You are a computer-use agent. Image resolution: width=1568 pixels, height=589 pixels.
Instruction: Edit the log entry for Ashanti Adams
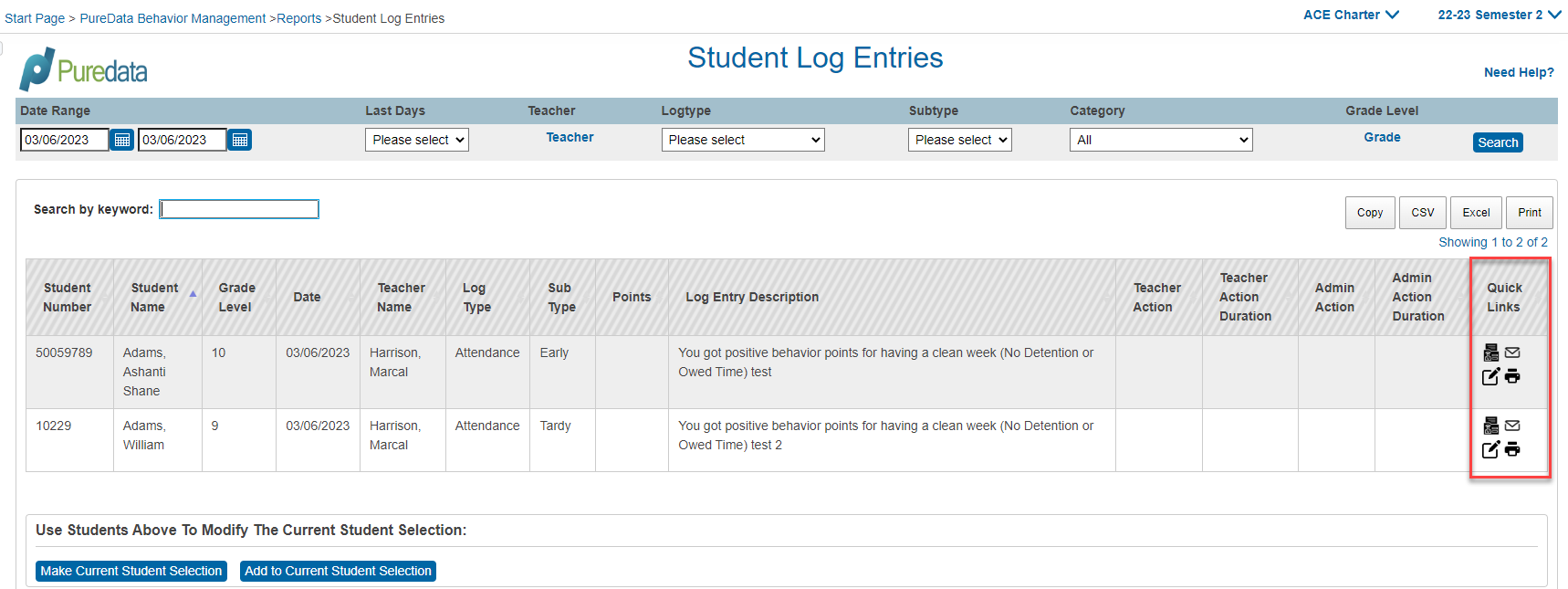pos(1490,375)
